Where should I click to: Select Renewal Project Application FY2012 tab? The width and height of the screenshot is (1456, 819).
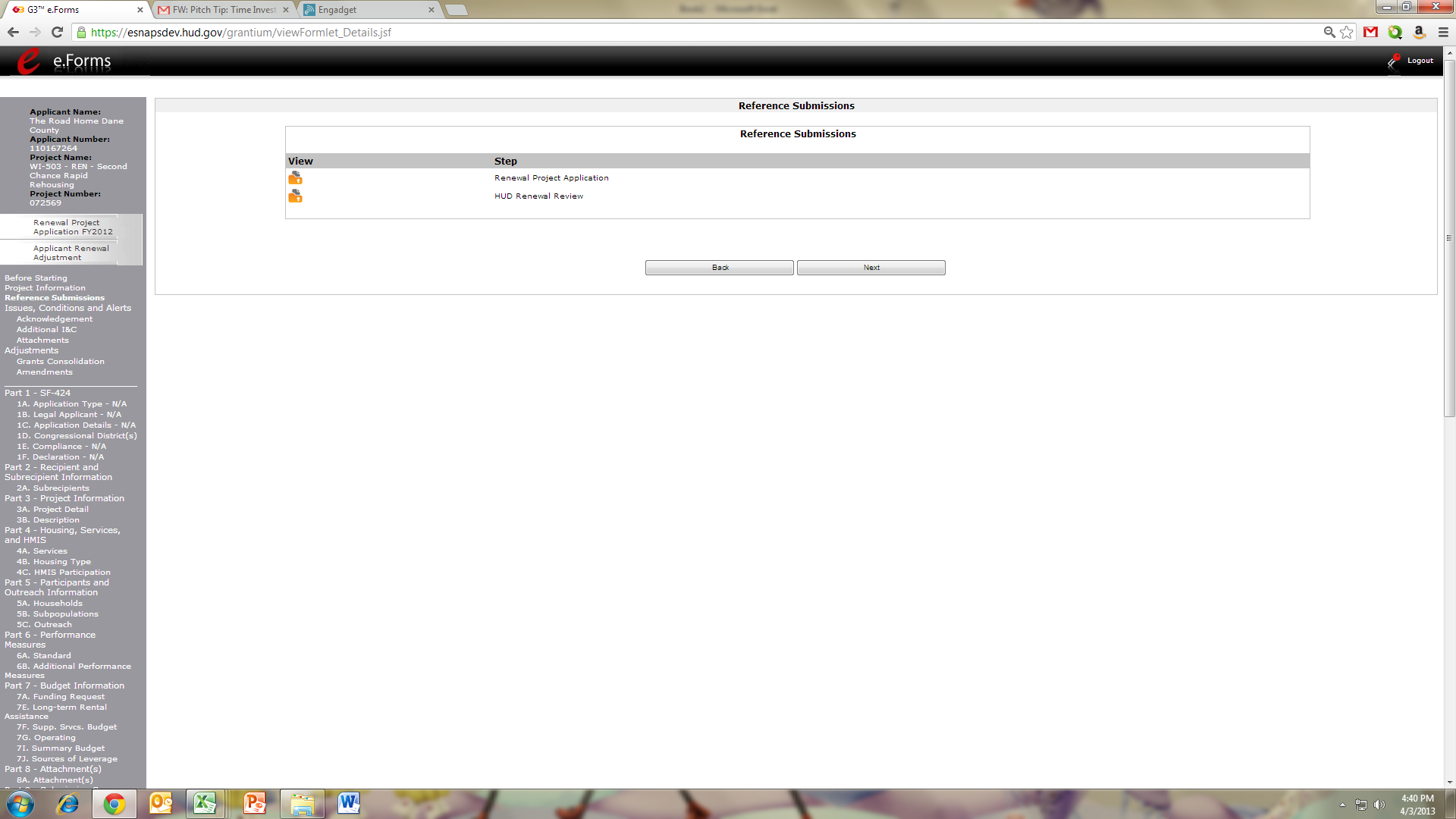(73, 227)
